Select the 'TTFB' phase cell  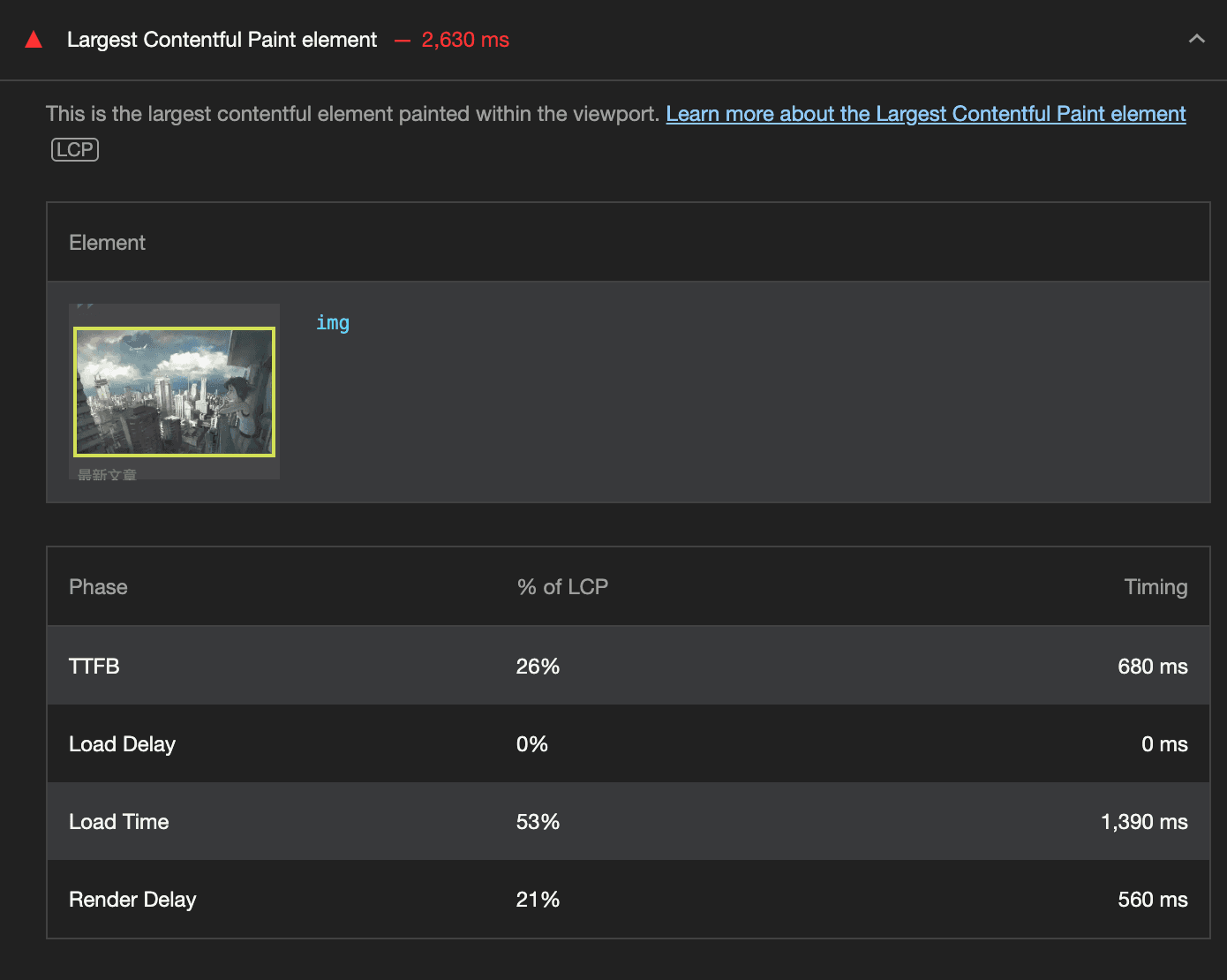(94, 667)
